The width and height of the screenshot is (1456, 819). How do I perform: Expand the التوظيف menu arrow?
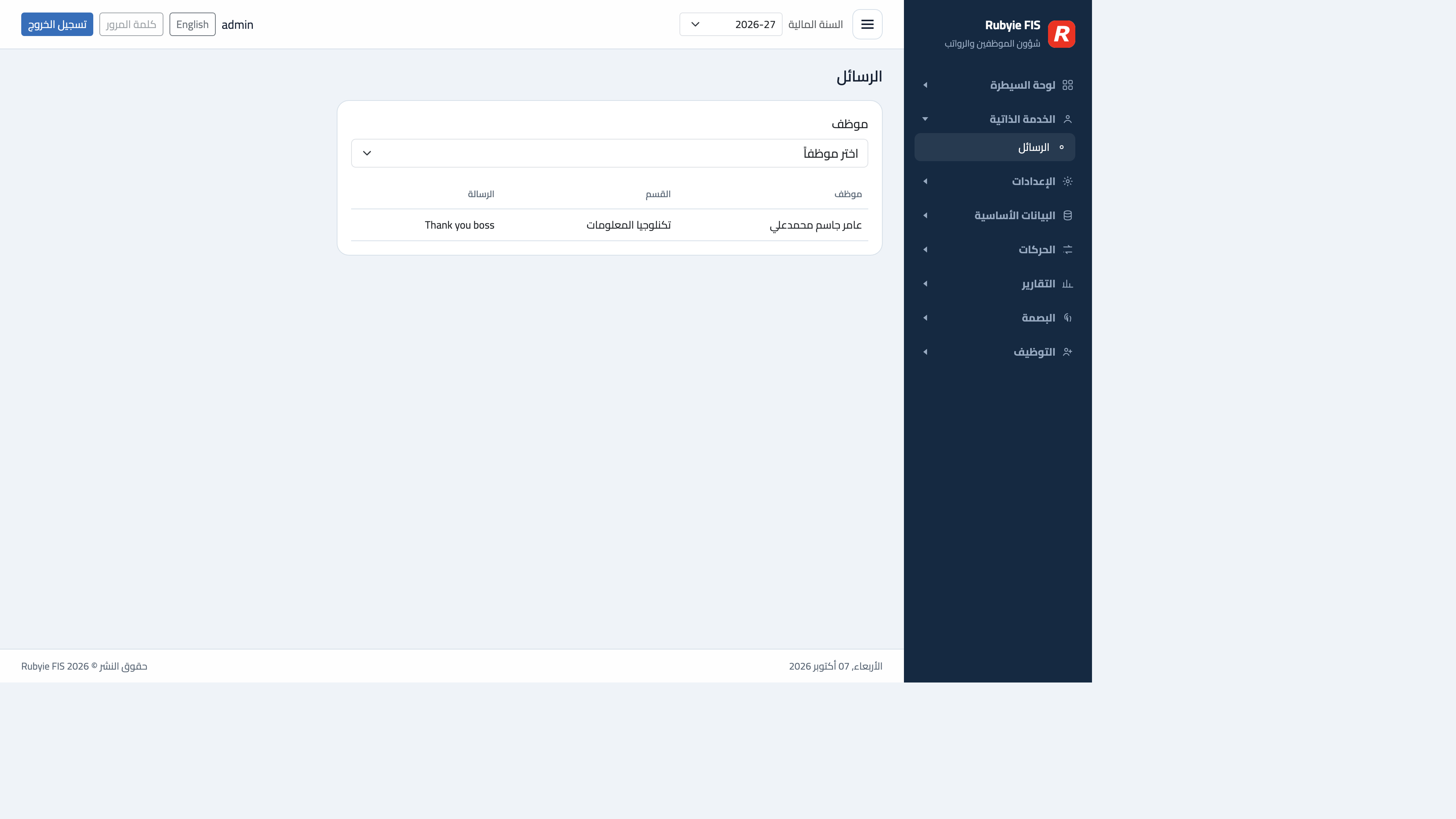(x=925, y=352)
